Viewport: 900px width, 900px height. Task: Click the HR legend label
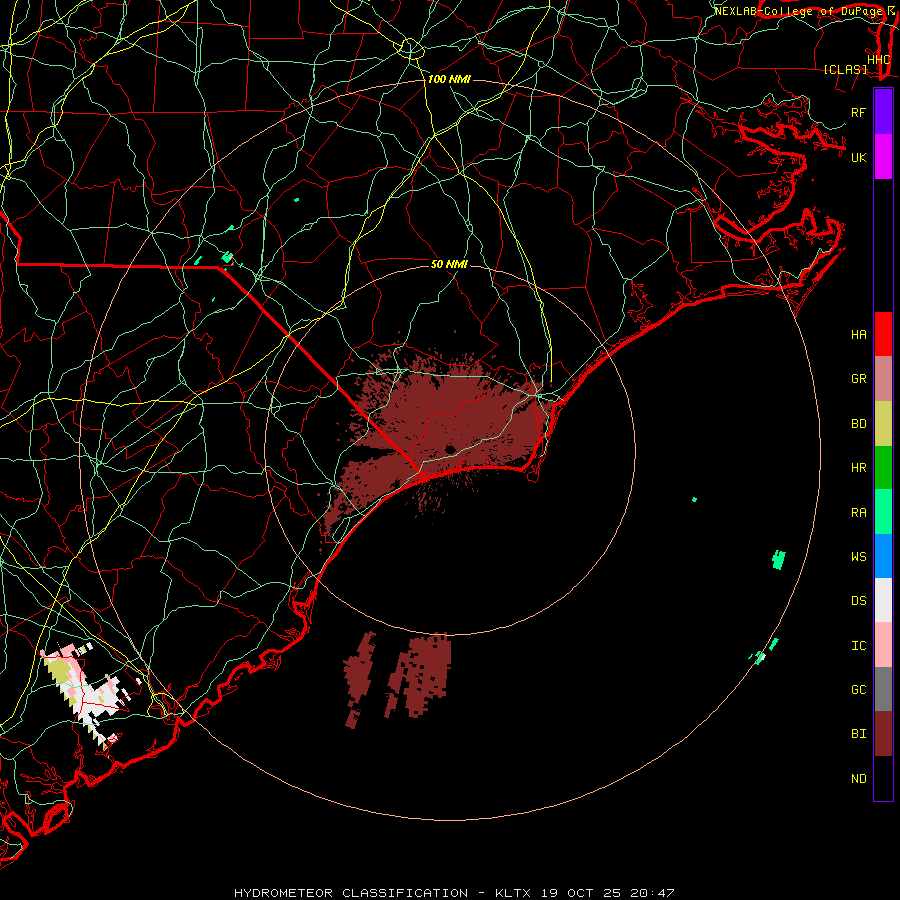coord(858,468)
